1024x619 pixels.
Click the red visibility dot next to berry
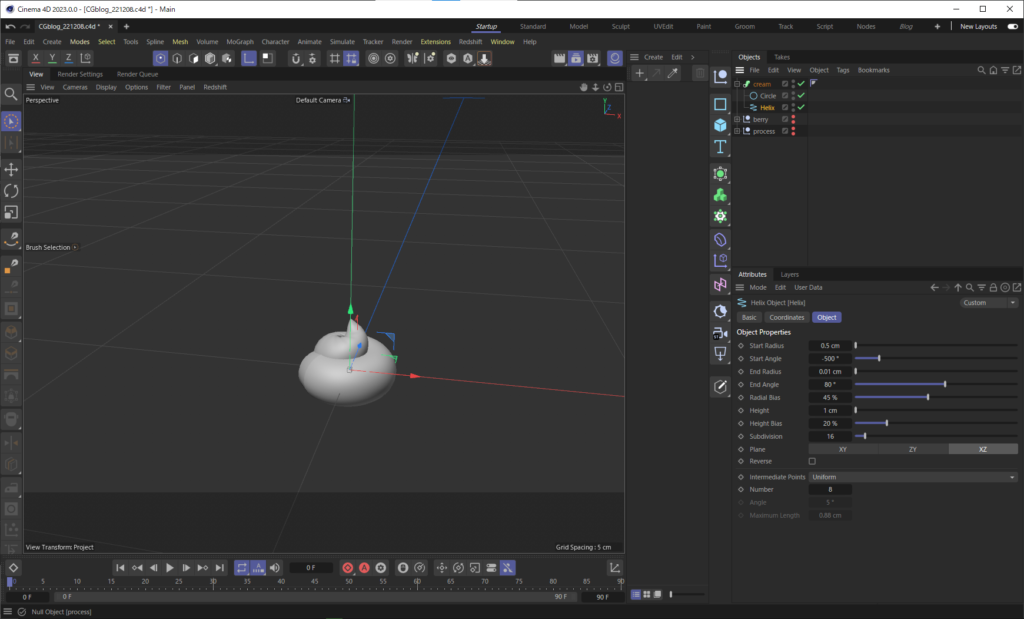(793, 119)
